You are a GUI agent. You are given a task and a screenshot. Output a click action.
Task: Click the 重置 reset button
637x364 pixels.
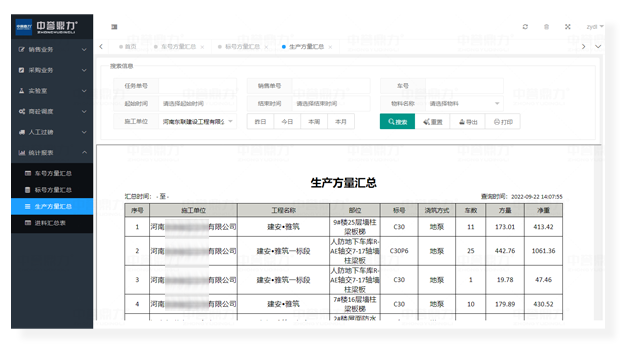coord(433,121)
